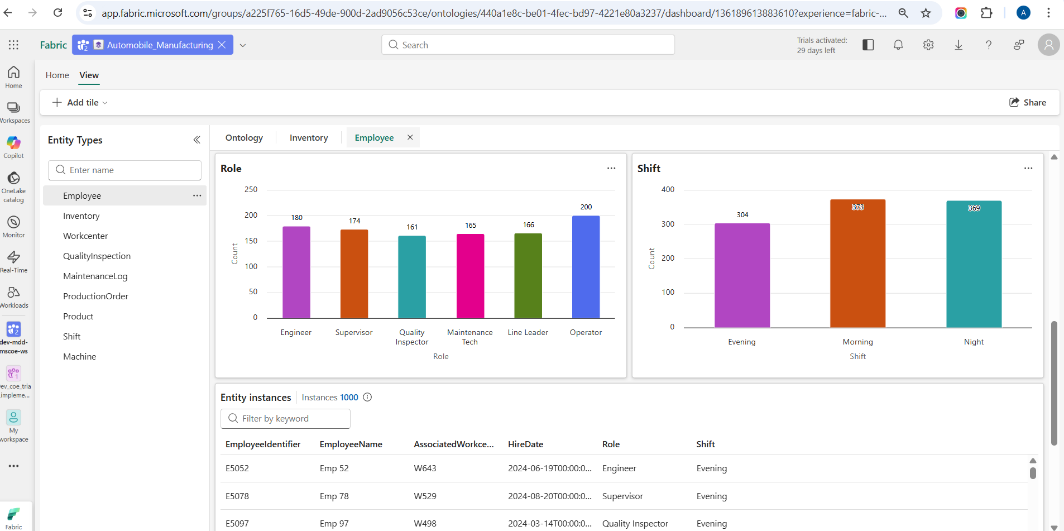Click the Share button
The image size is (1064, 531).
[x=1027, y=102]
